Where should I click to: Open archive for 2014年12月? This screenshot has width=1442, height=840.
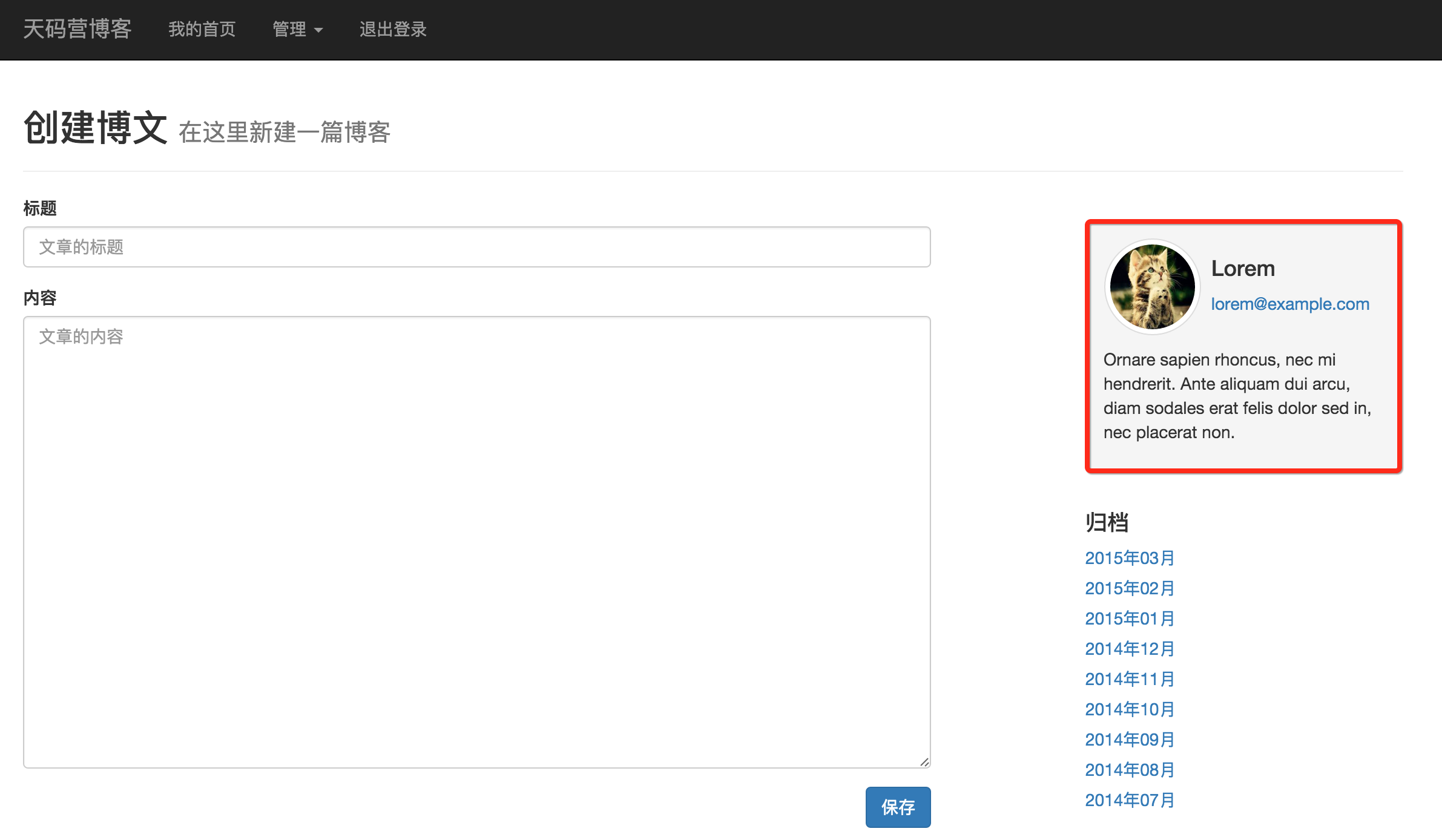click(1129, 649)
